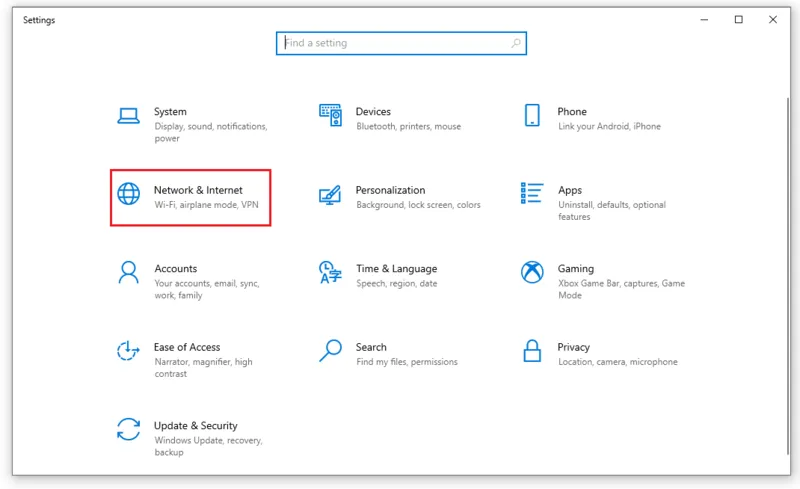The width and height of the screenshot is (800, 489).
Task: Click the System laptop icon
Action: click(x=128, y=115)
